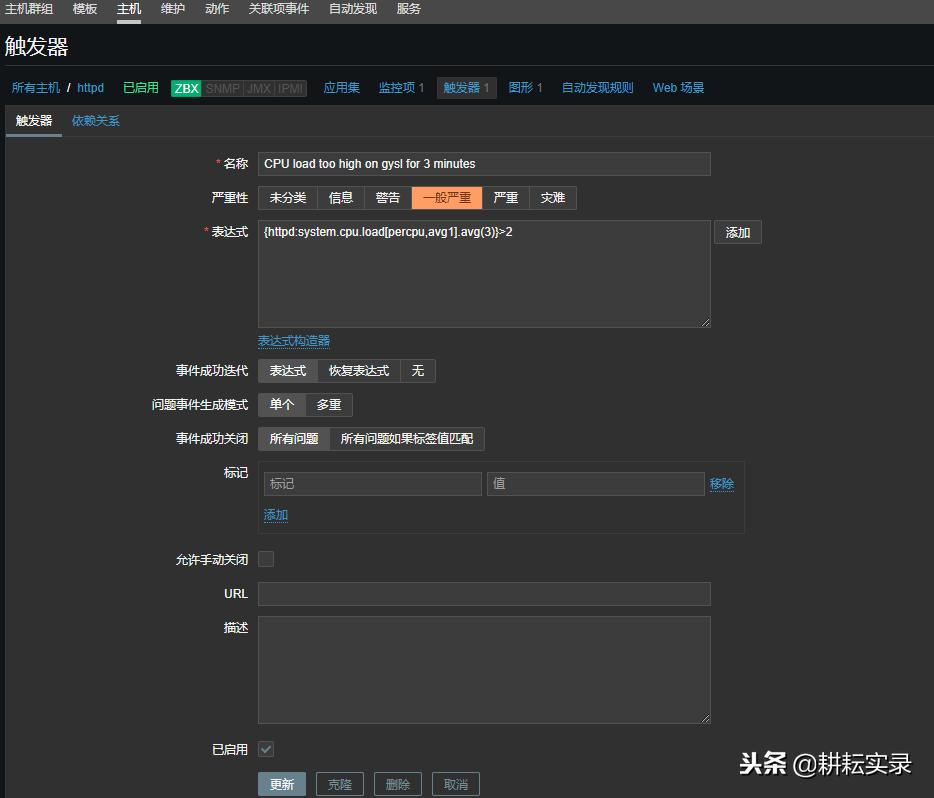Enable the 允许手动关闭 checkbox
This screenshot has width=934, height=798.
coord(265,559)
